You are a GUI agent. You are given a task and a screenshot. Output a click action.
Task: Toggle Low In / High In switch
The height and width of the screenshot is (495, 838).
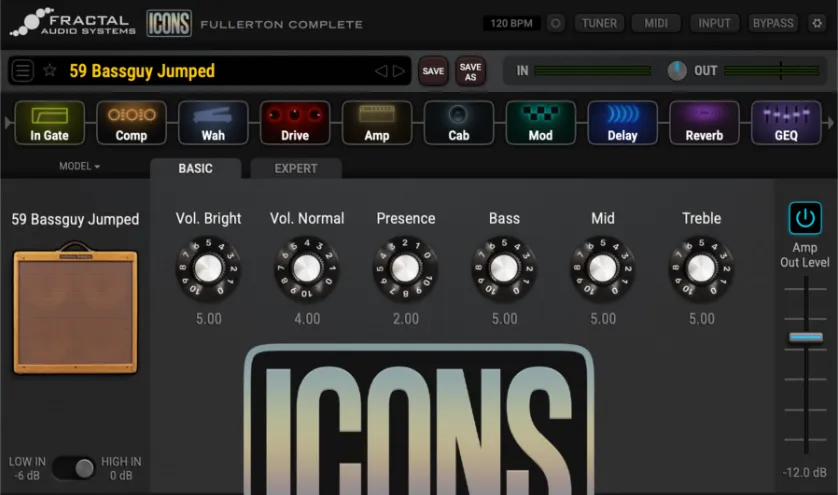(x=74, y=468)
